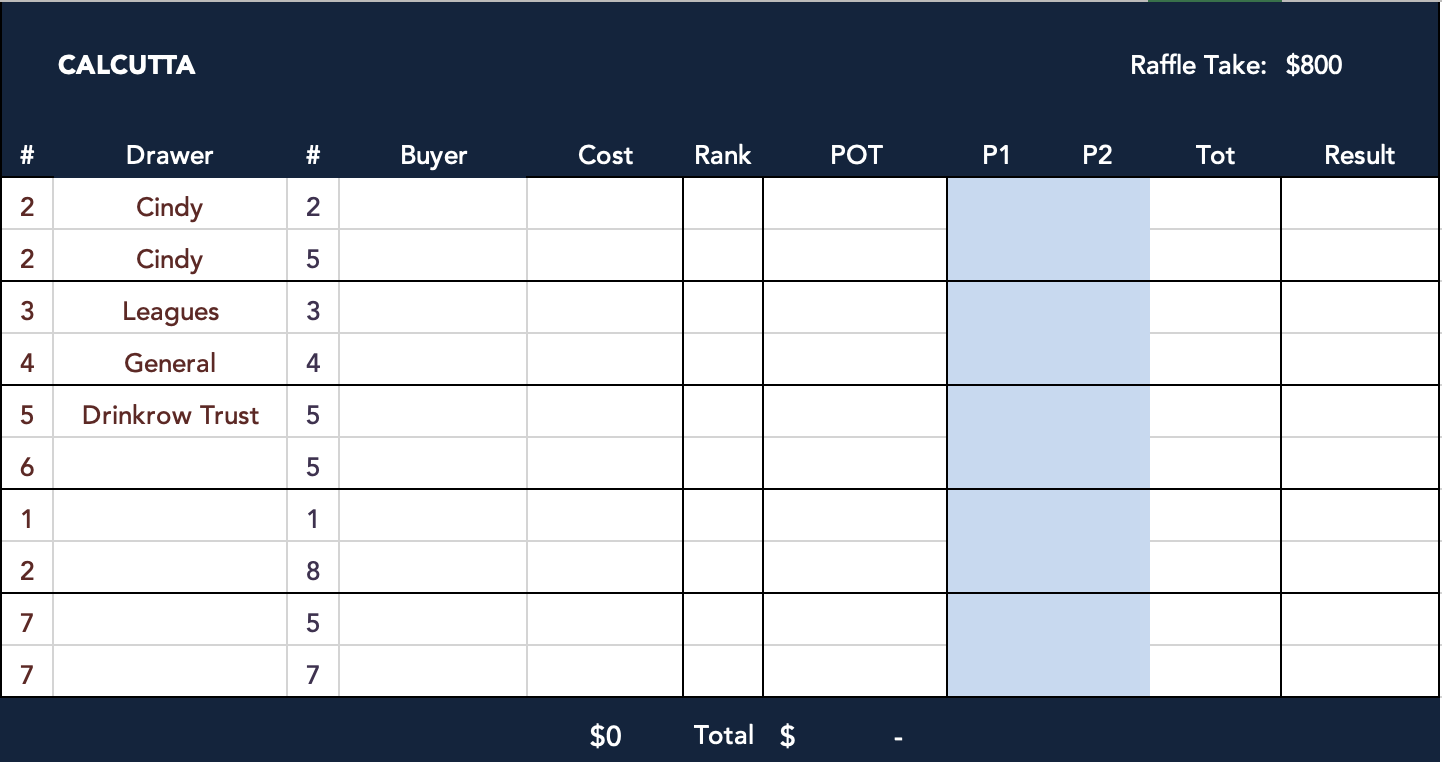Screen dimensions: 1442x762
Task: Click the Rank column header
Action: (x=722, y=155)
